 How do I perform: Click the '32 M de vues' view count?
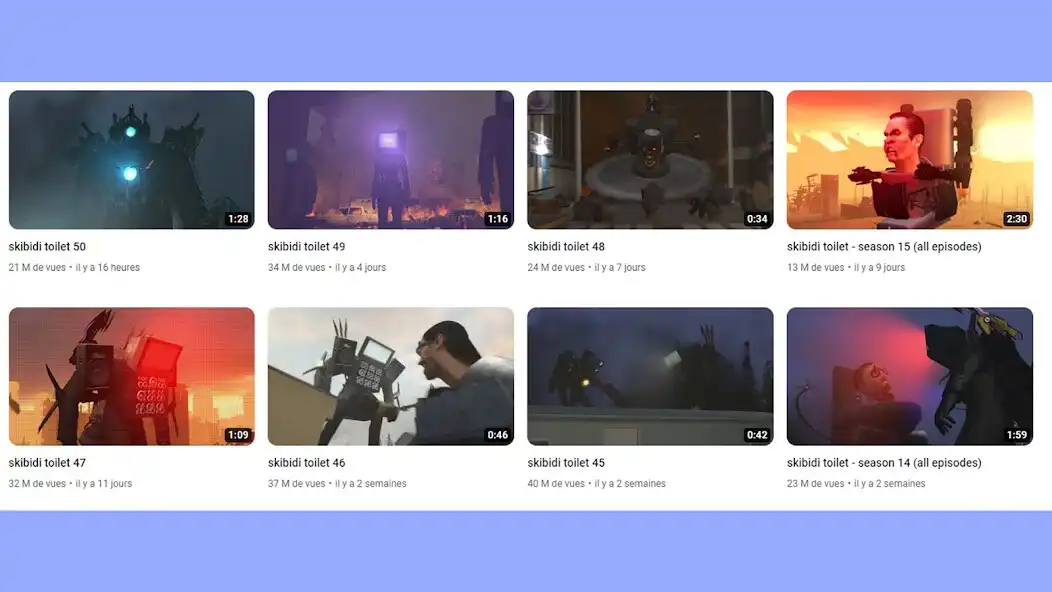[x=37, y=483]
